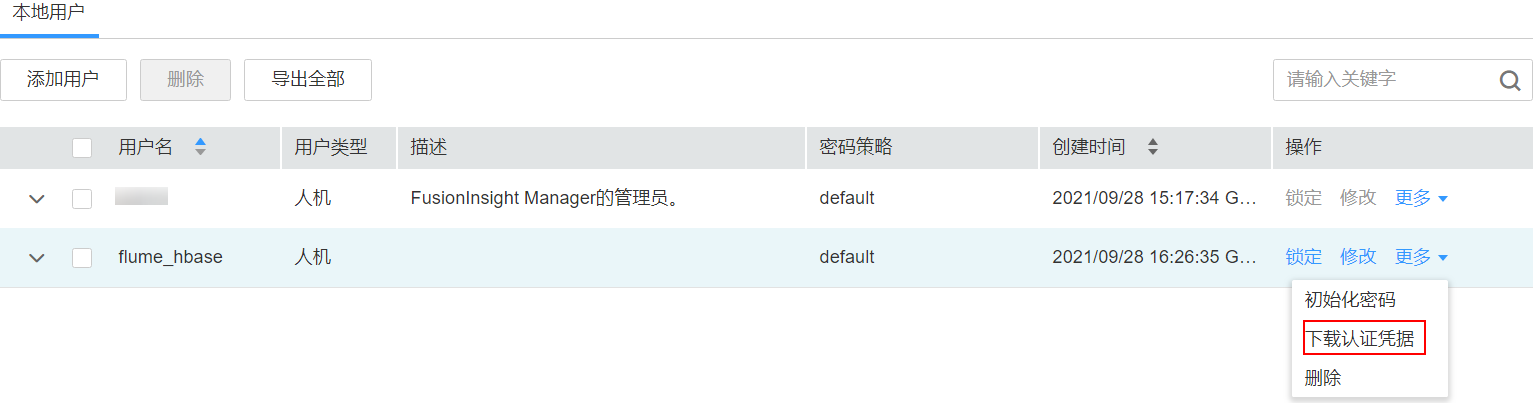The height and width of the screenshot is (403, 1534).
Task: Click 修改 link for flume_hbase
Action: [x=1358, y=257]
